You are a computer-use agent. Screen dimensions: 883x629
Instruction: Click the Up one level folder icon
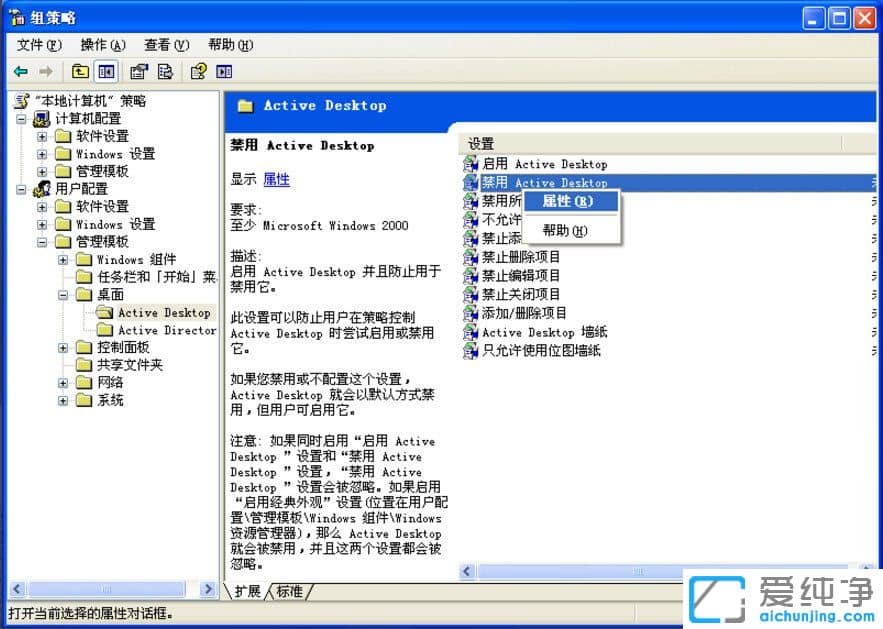coord(80,71)
